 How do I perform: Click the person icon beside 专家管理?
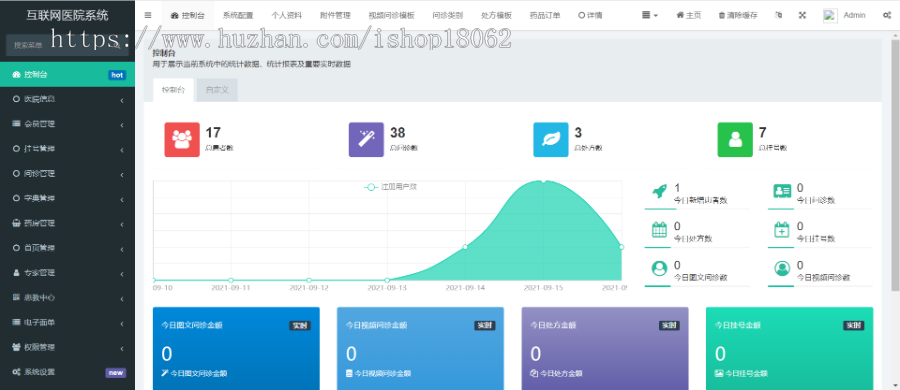click(16, 273)
